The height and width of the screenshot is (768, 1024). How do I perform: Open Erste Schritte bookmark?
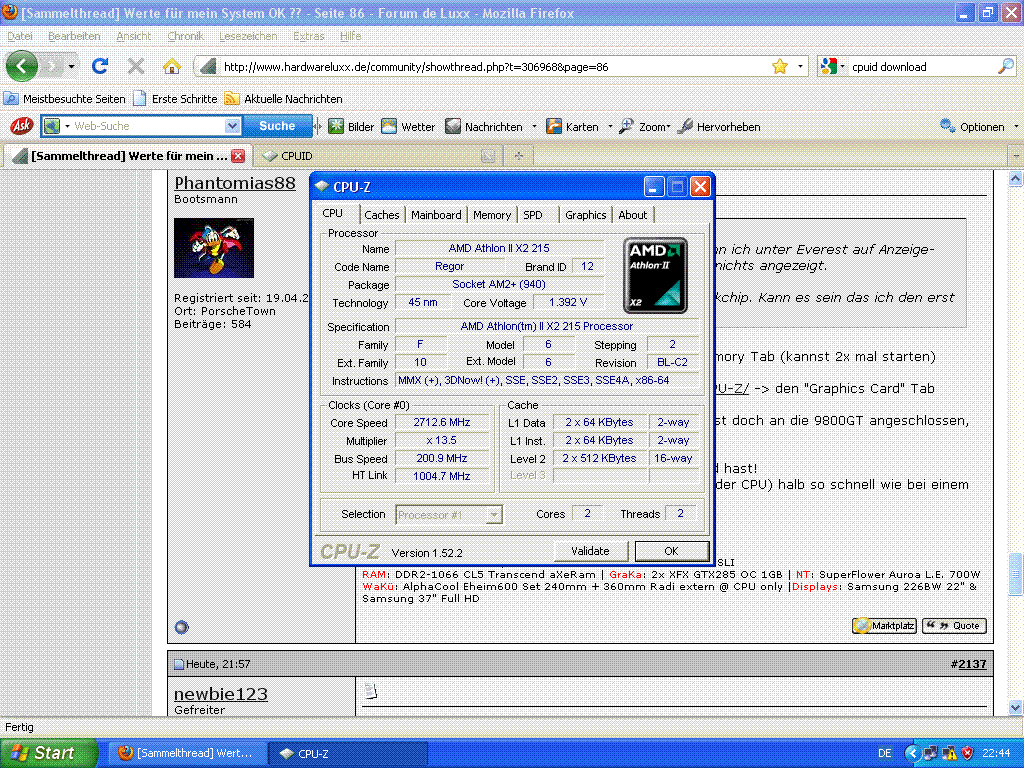(x=175, y=99)
